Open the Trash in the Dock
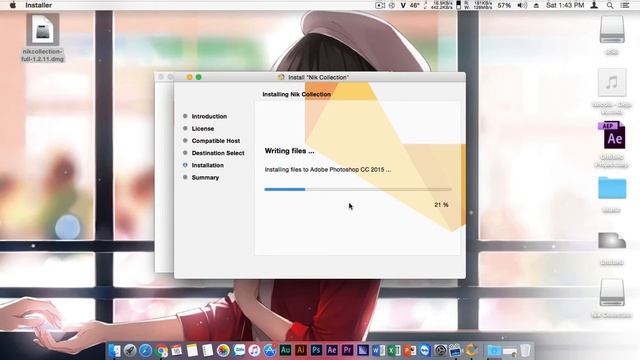Viewport: 640px width, 360px height. pyautogui.click(x=526, y=350)
